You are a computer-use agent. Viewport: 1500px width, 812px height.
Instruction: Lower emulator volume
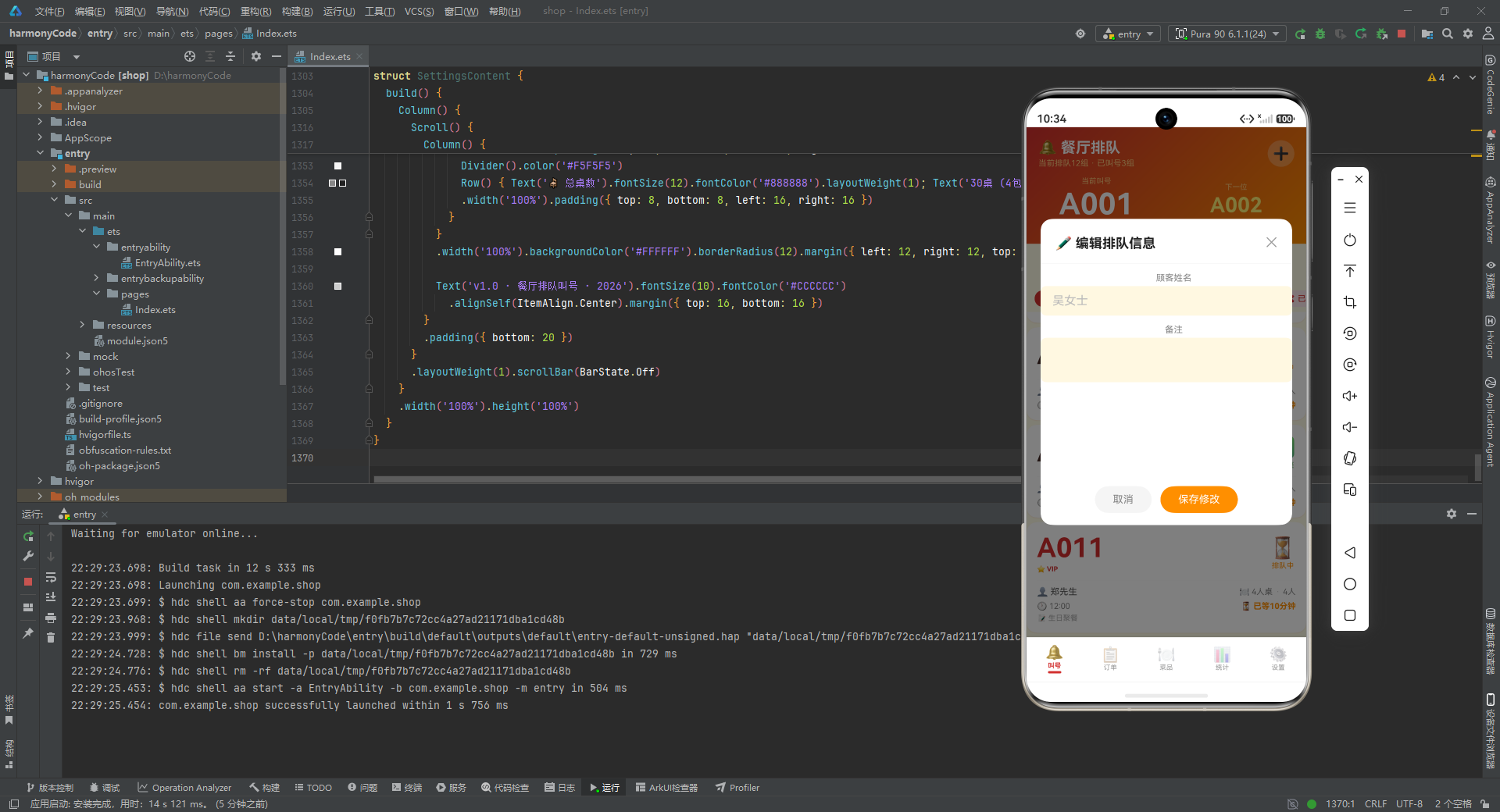pos(1350,427)
